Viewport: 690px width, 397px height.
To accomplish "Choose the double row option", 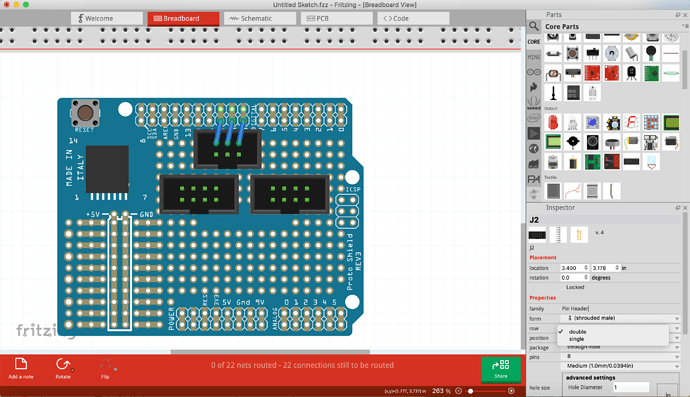I will click(577, 332).
